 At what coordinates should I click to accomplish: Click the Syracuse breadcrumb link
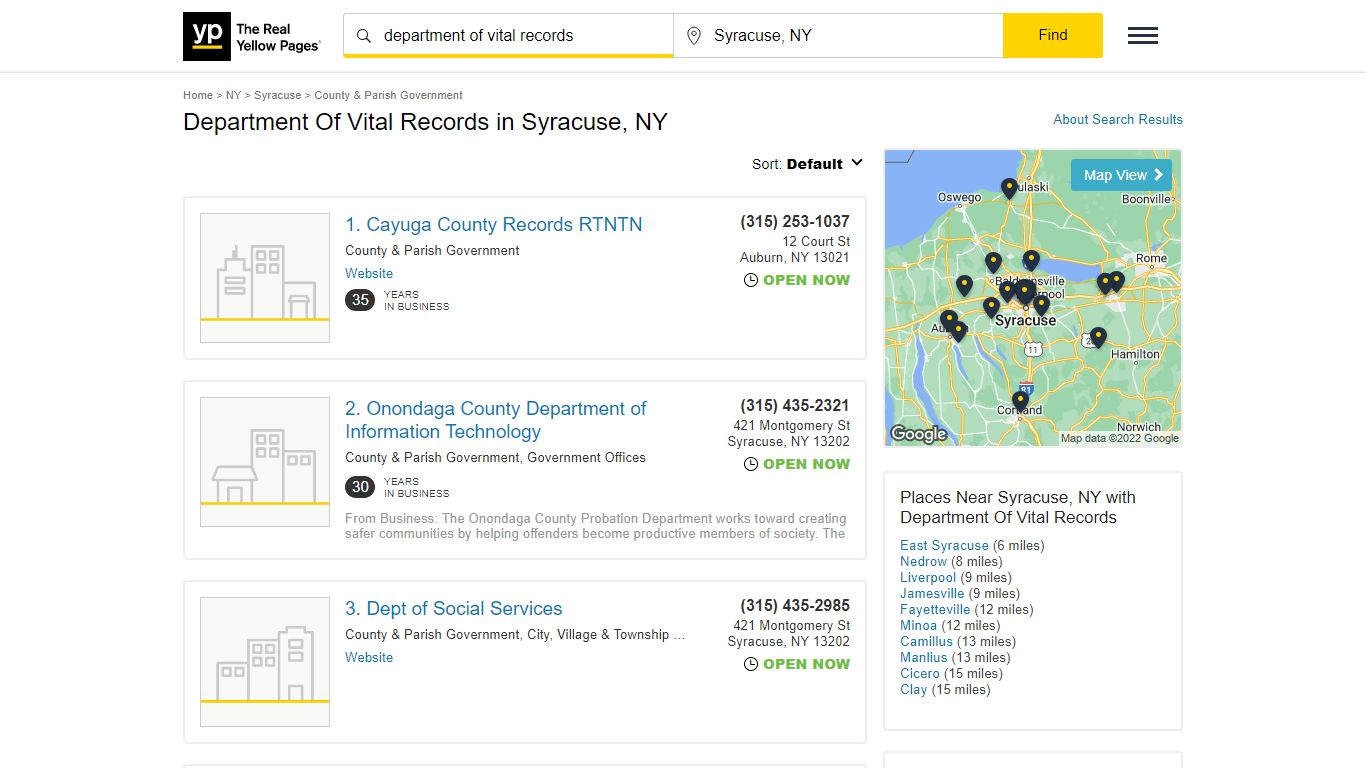click(x=277, y=95)
